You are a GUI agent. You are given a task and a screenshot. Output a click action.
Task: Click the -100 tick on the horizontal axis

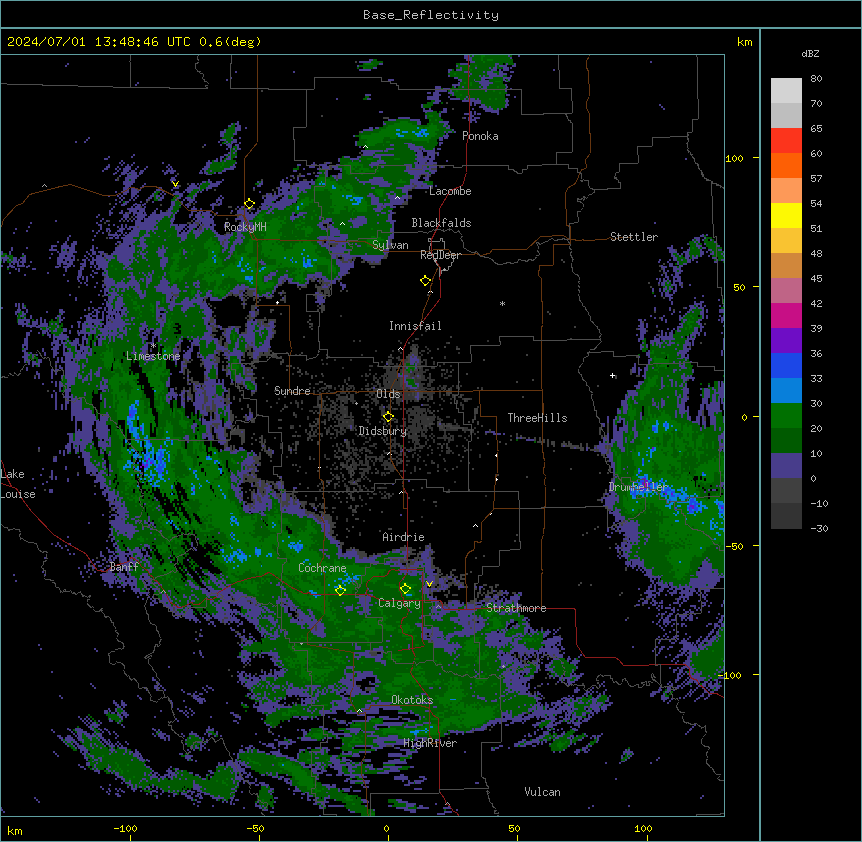pyautogui.click(x=126, y=828)
